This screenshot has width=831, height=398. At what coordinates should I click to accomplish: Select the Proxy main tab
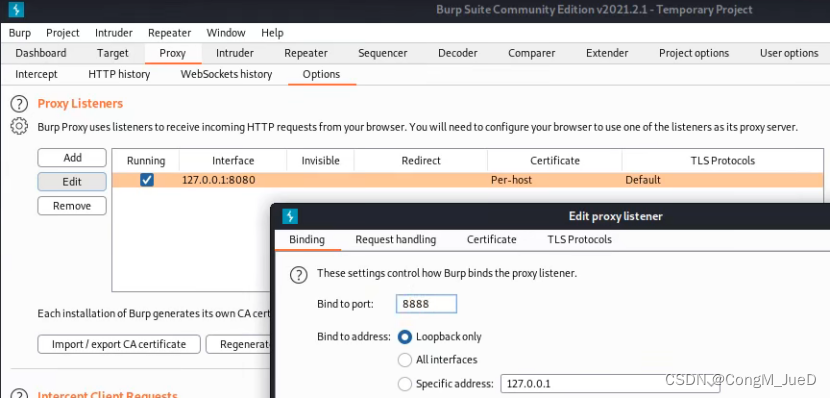[172, 53]
